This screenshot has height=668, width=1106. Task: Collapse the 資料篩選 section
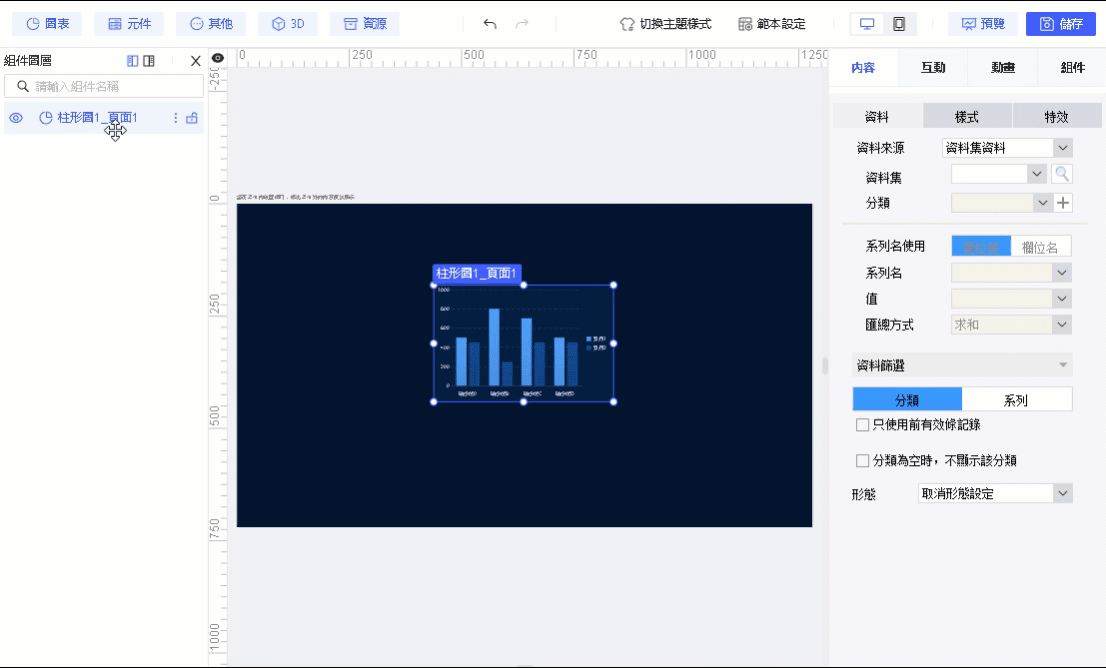click(962, 365)
